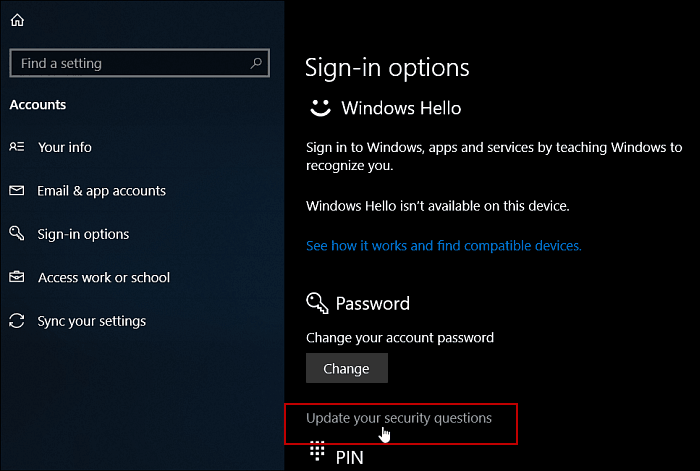The image size is (700, 471).
Task: Open Email & app accounts
Action: click(x=101, y=191)
